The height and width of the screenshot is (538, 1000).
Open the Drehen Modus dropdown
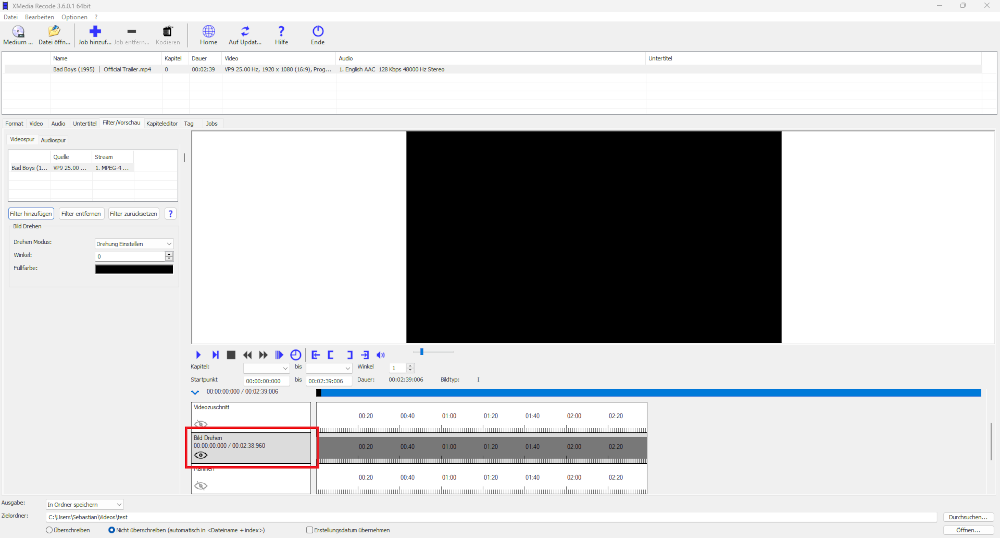click(x=134, y=244)
